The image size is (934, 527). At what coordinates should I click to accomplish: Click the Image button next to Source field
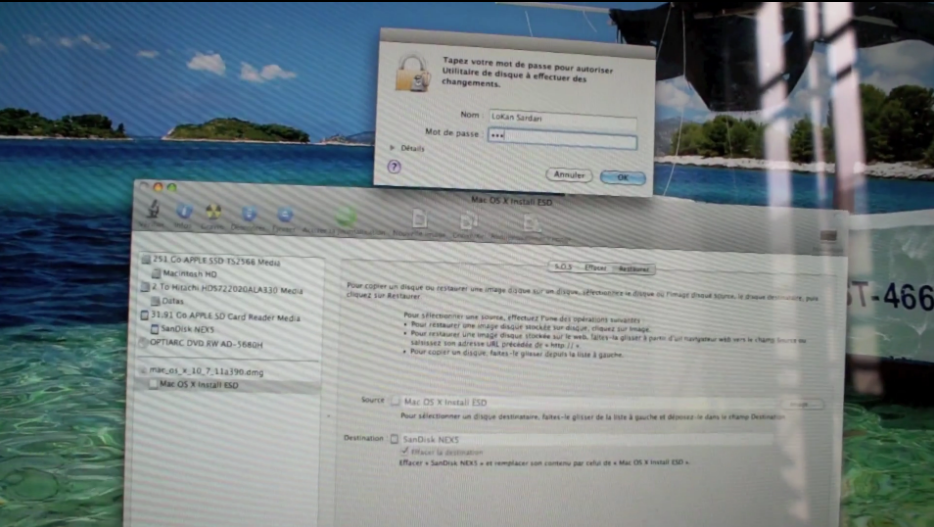pos(801,404)
